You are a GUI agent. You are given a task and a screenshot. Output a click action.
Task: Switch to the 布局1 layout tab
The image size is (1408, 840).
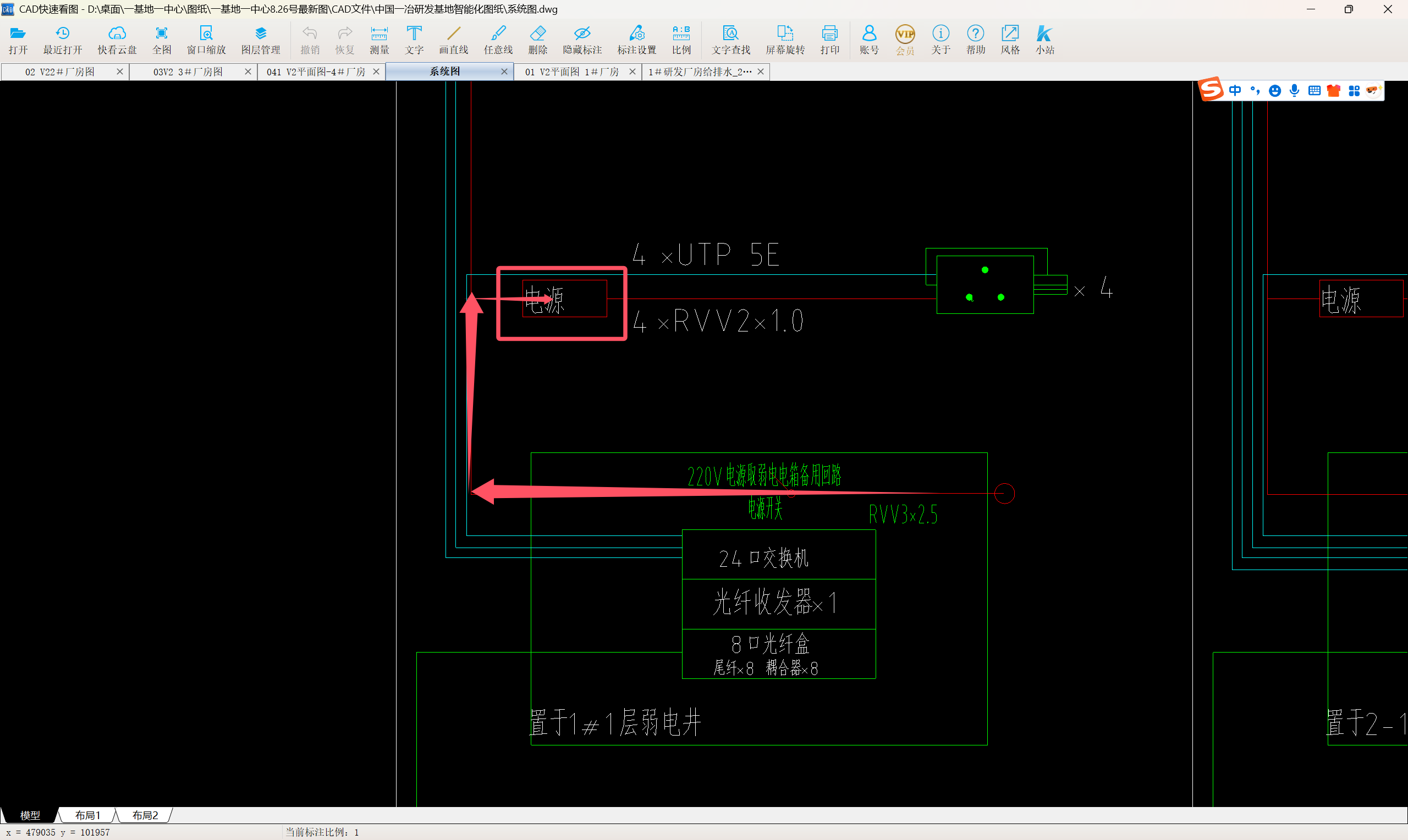(x=88, y=815)
